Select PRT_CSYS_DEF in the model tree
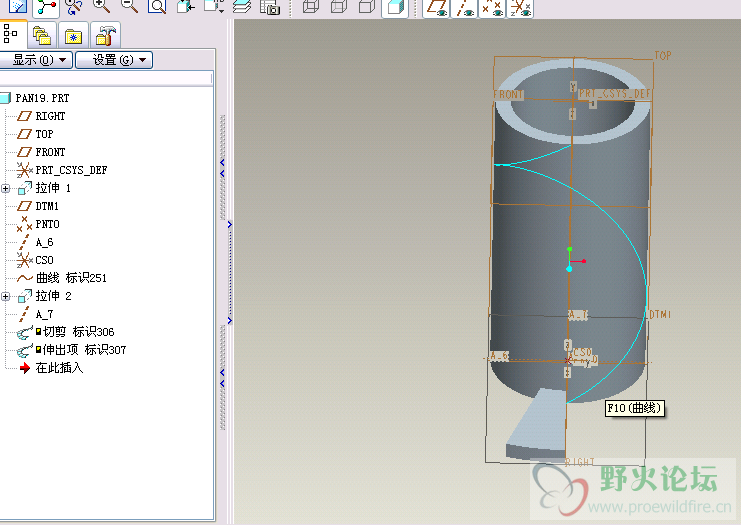The width and height of the screenshot is (741, 525). (71, 170)
